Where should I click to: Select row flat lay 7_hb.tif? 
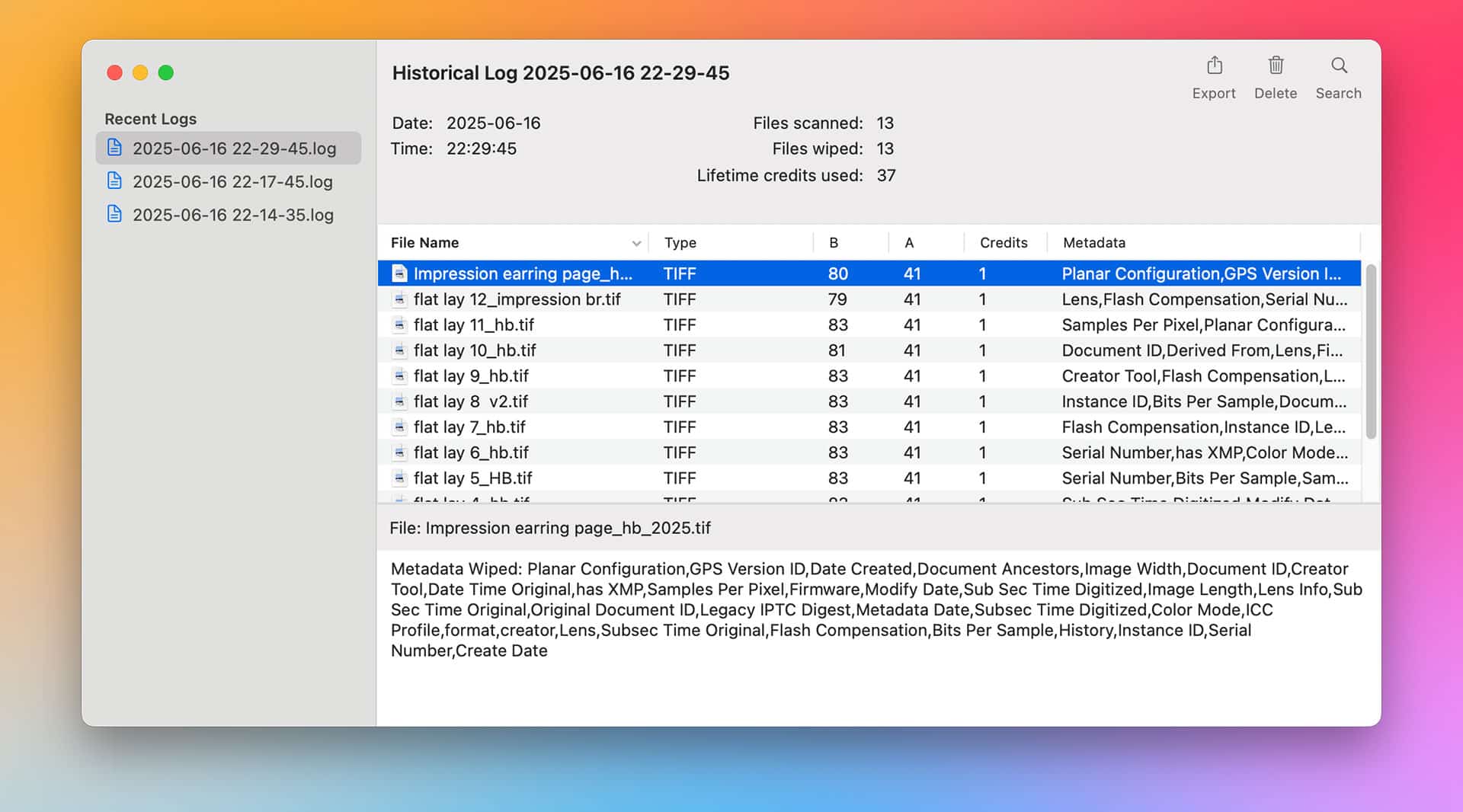point(869,427)
